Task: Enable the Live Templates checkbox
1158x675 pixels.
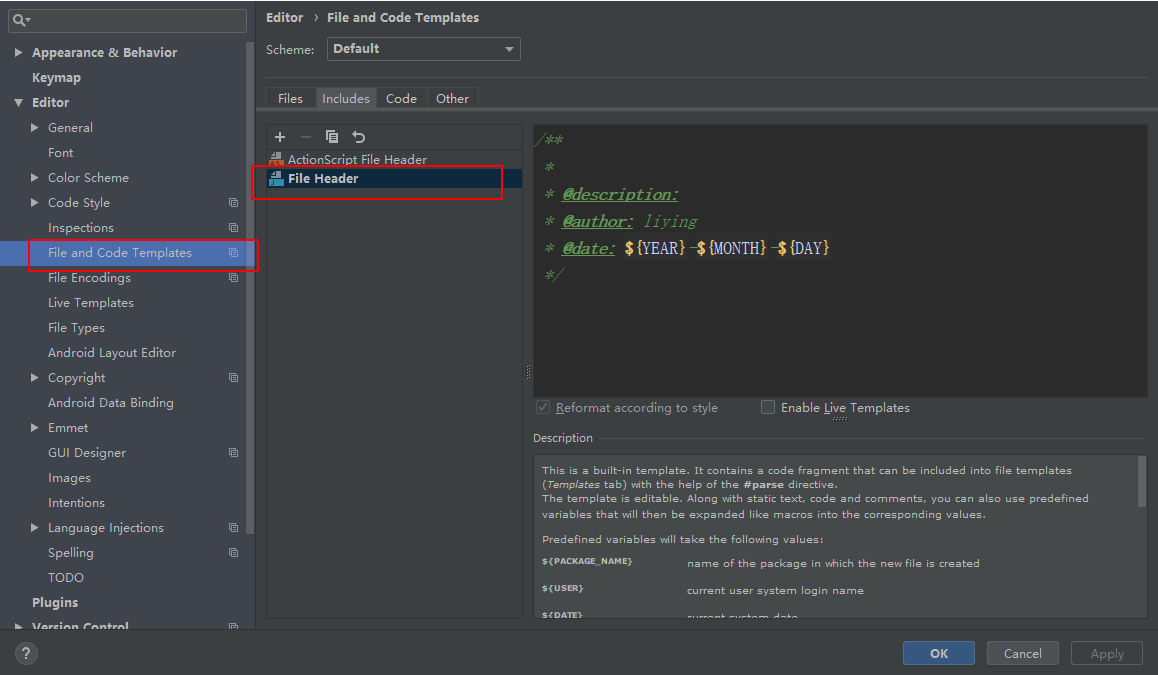Action: [768, 407]
